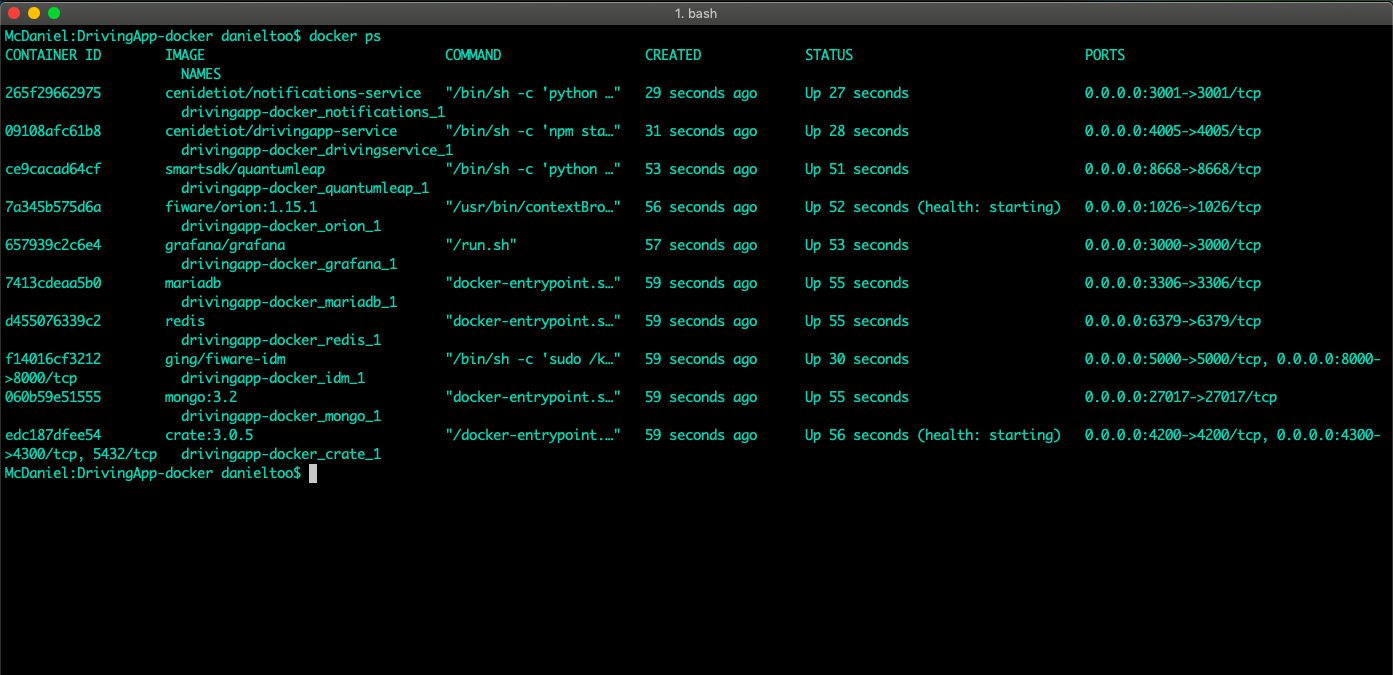Viewport: 1393px width, 675px height.
Task: Click port mapping 0.0.0.0:3001->3001/tcp
Action: [x=1173, y=93]
